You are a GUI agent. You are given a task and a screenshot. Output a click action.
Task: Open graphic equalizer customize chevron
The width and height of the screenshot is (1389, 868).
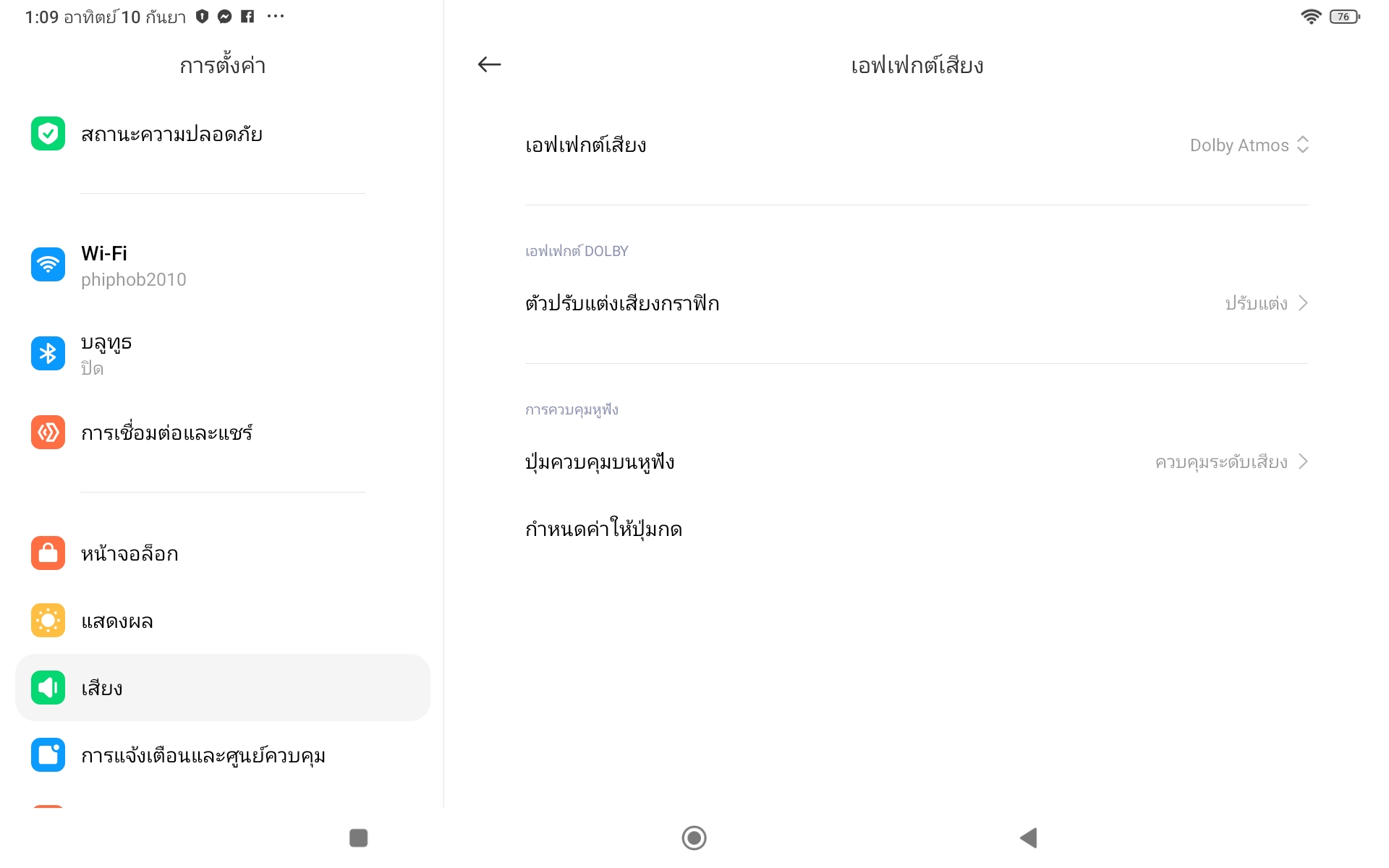point(1303,303)
